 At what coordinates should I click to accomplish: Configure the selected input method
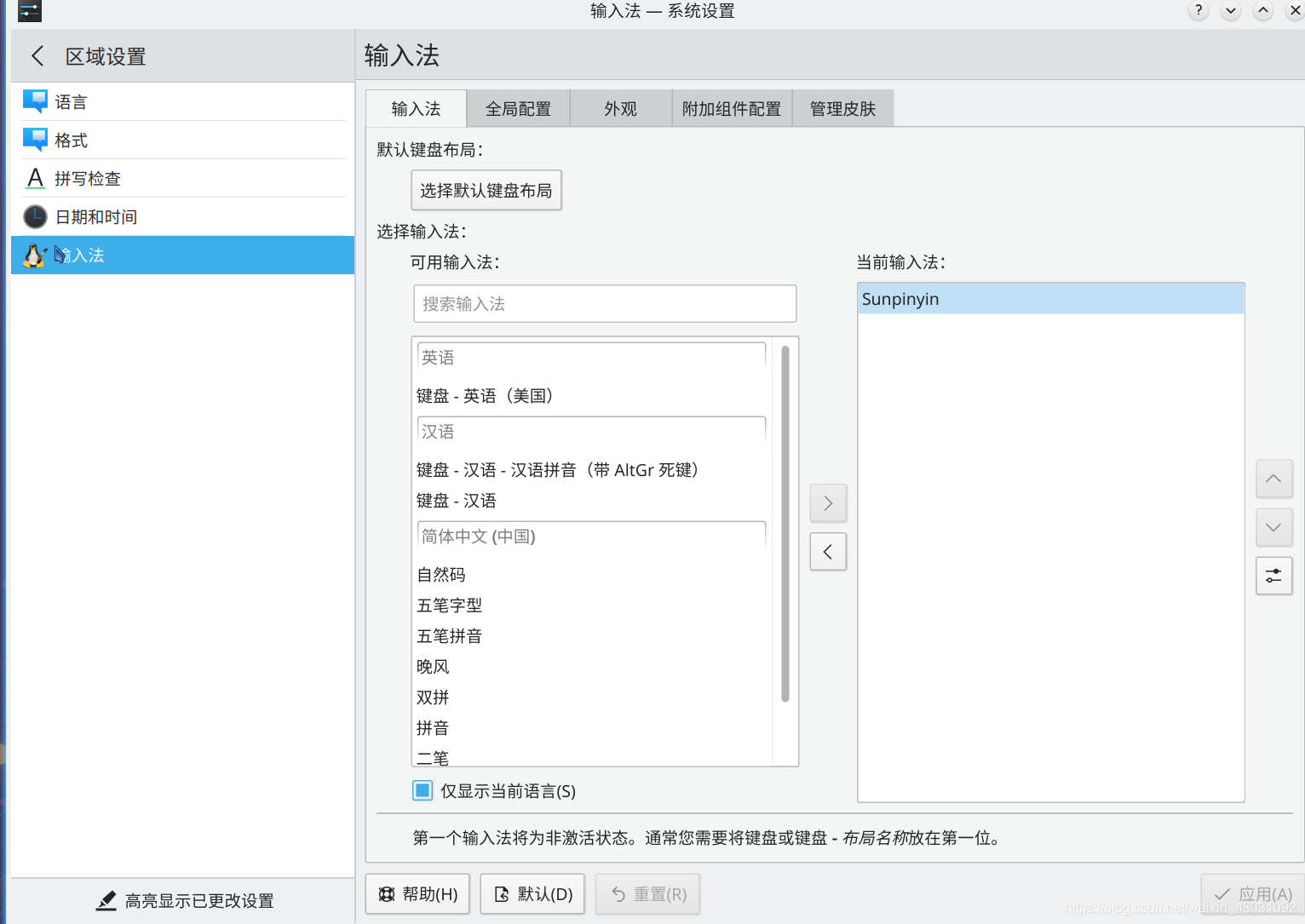1273,576
